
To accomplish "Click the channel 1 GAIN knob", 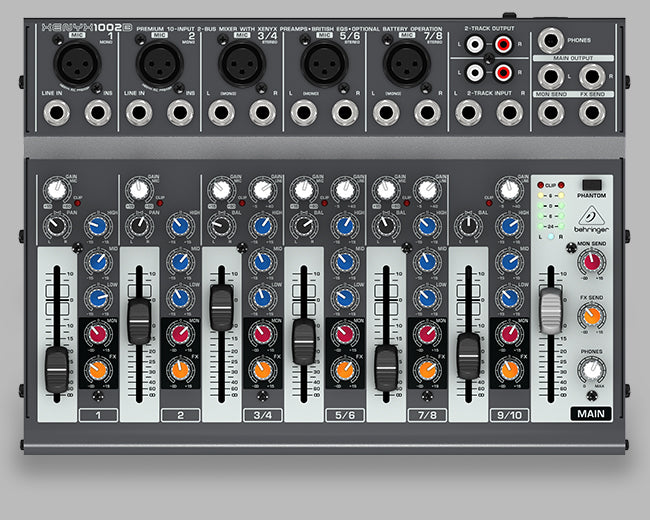I will point(55,190).
